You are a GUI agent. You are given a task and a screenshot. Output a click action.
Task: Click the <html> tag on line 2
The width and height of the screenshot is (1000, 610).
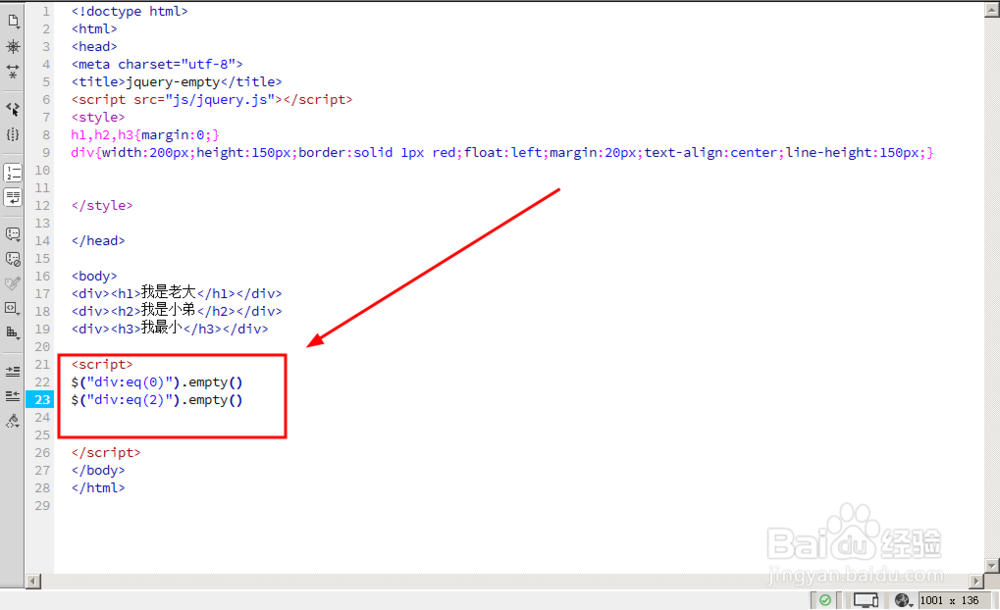94,29
